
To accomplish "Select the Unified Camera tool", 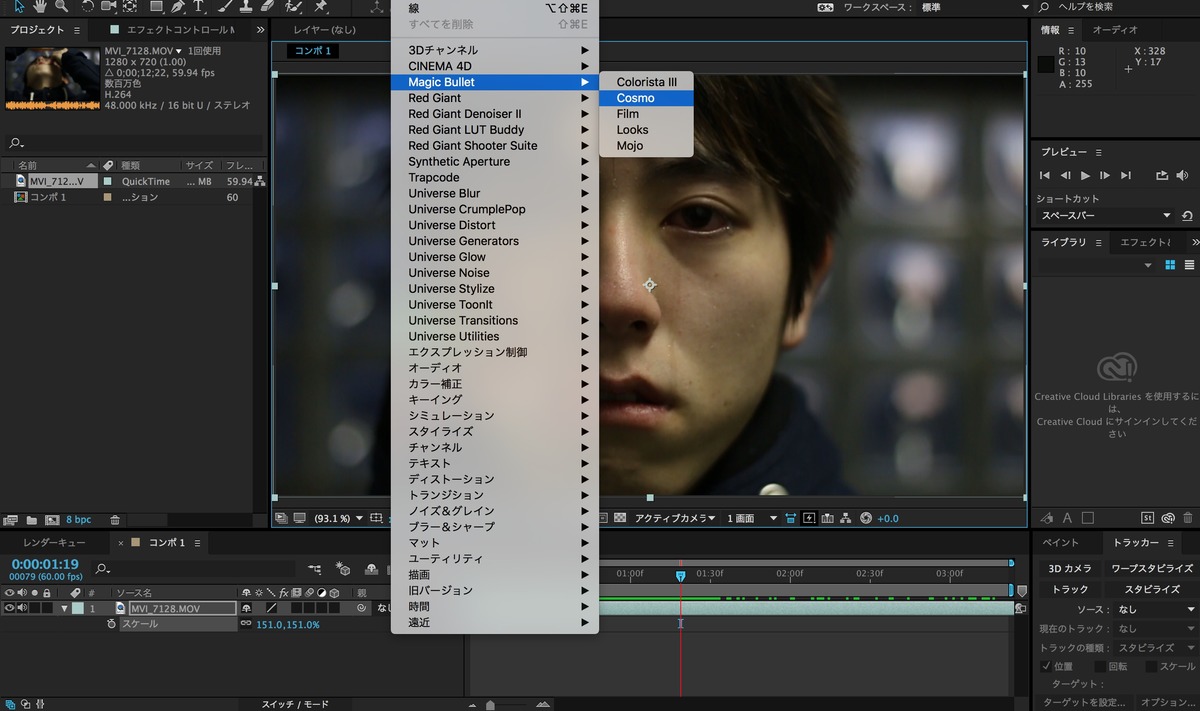I will point(108,6).
